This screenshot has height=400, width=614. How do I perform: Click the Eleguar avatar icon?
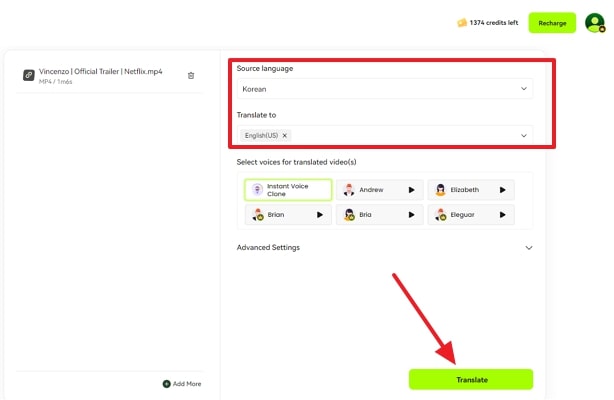pyautogui.click(x=441, y=215)
